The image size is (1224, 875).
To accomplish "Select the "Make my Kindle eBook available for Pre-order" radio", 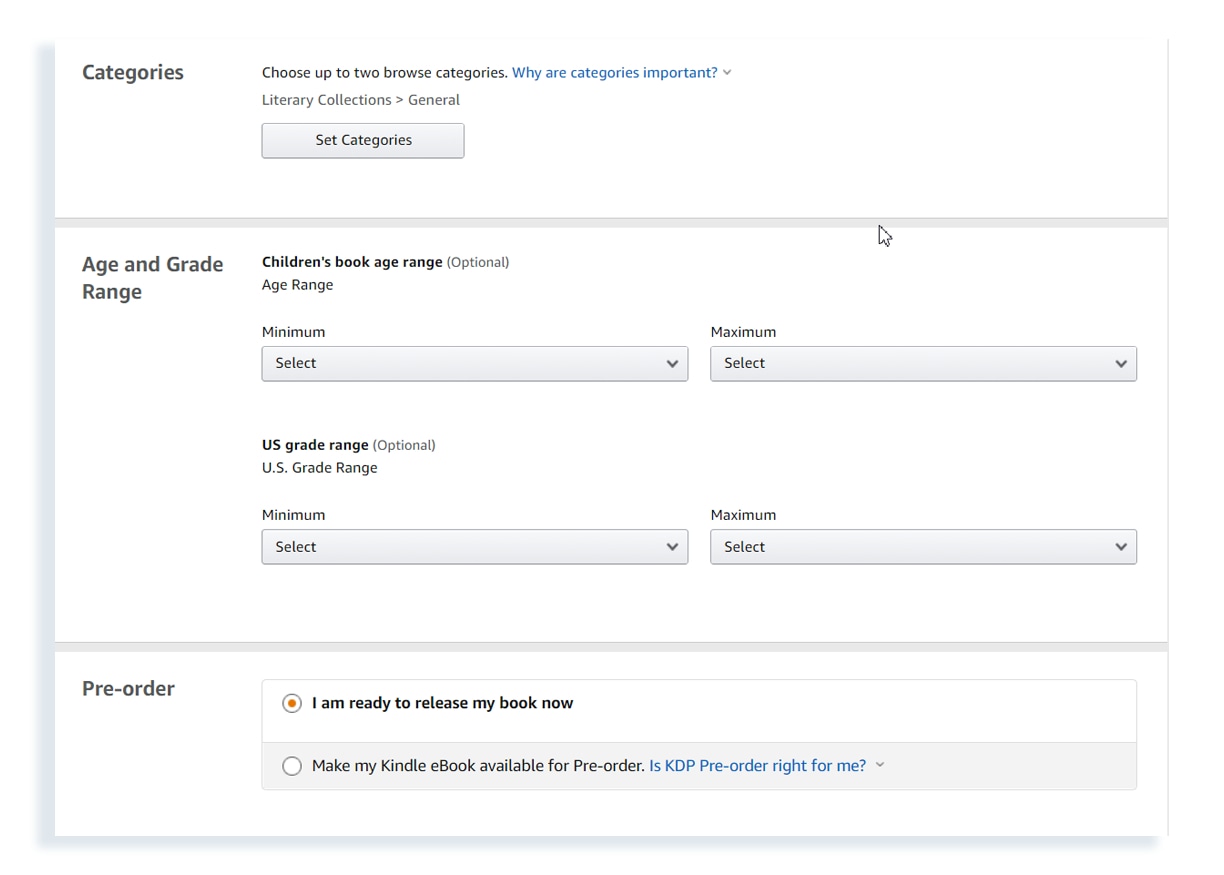I will pos(292,765).
